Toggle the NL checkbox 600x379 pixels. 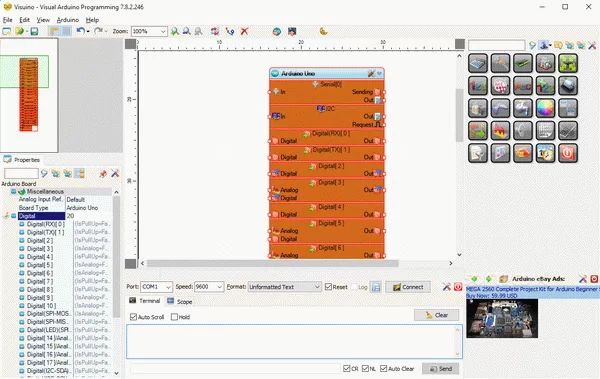pos(365,368)
